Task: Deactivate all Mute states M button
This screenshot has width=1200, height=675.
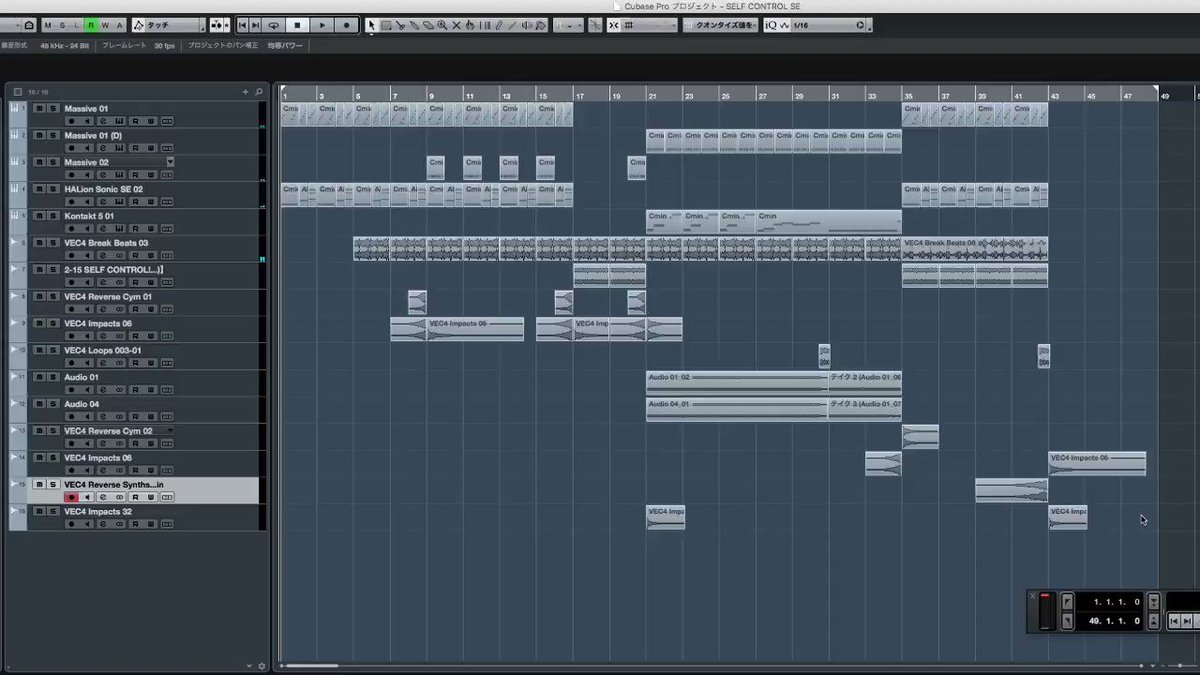Action: 48,24
